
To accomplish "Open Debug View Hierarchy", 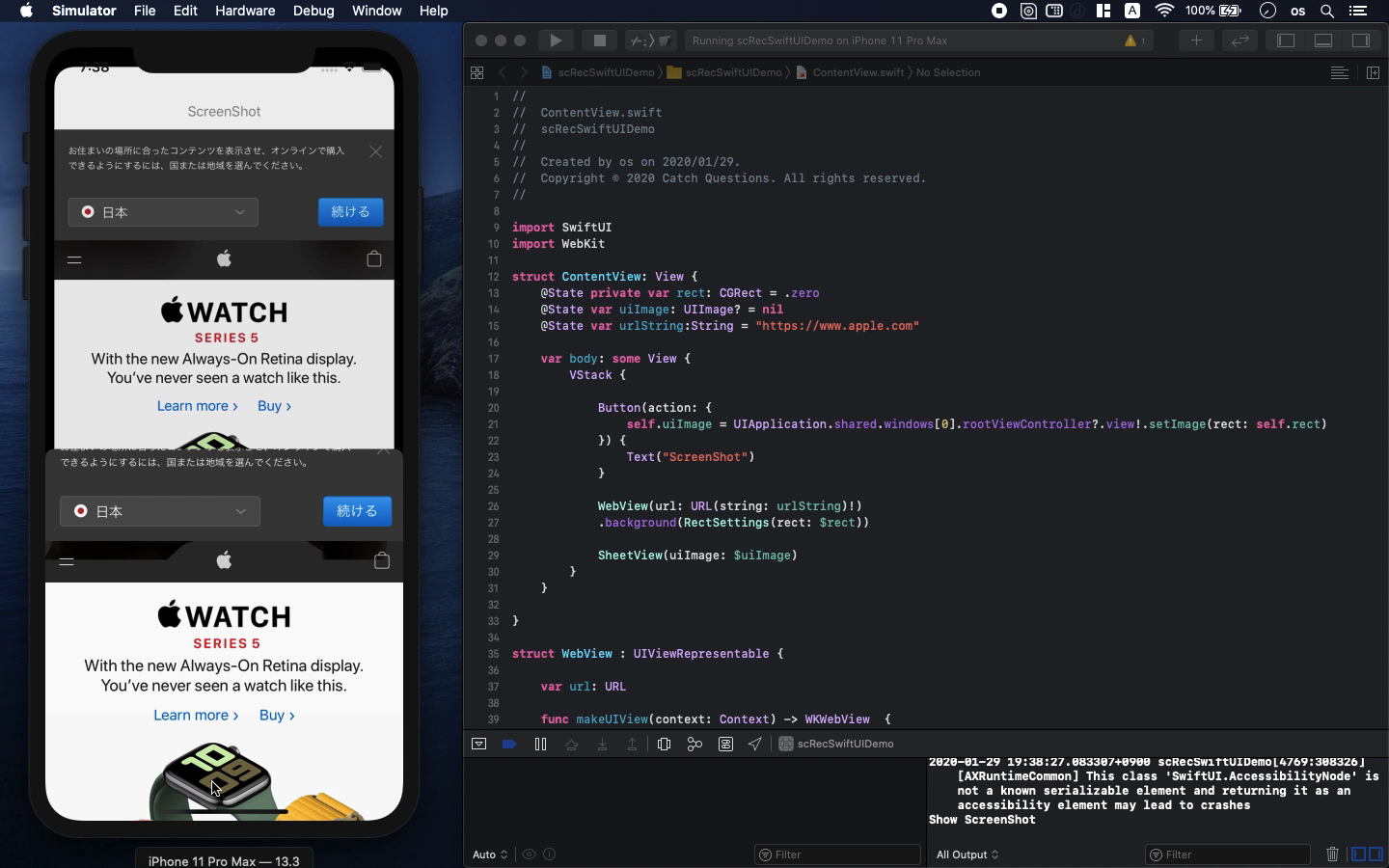I will point(664,744).
